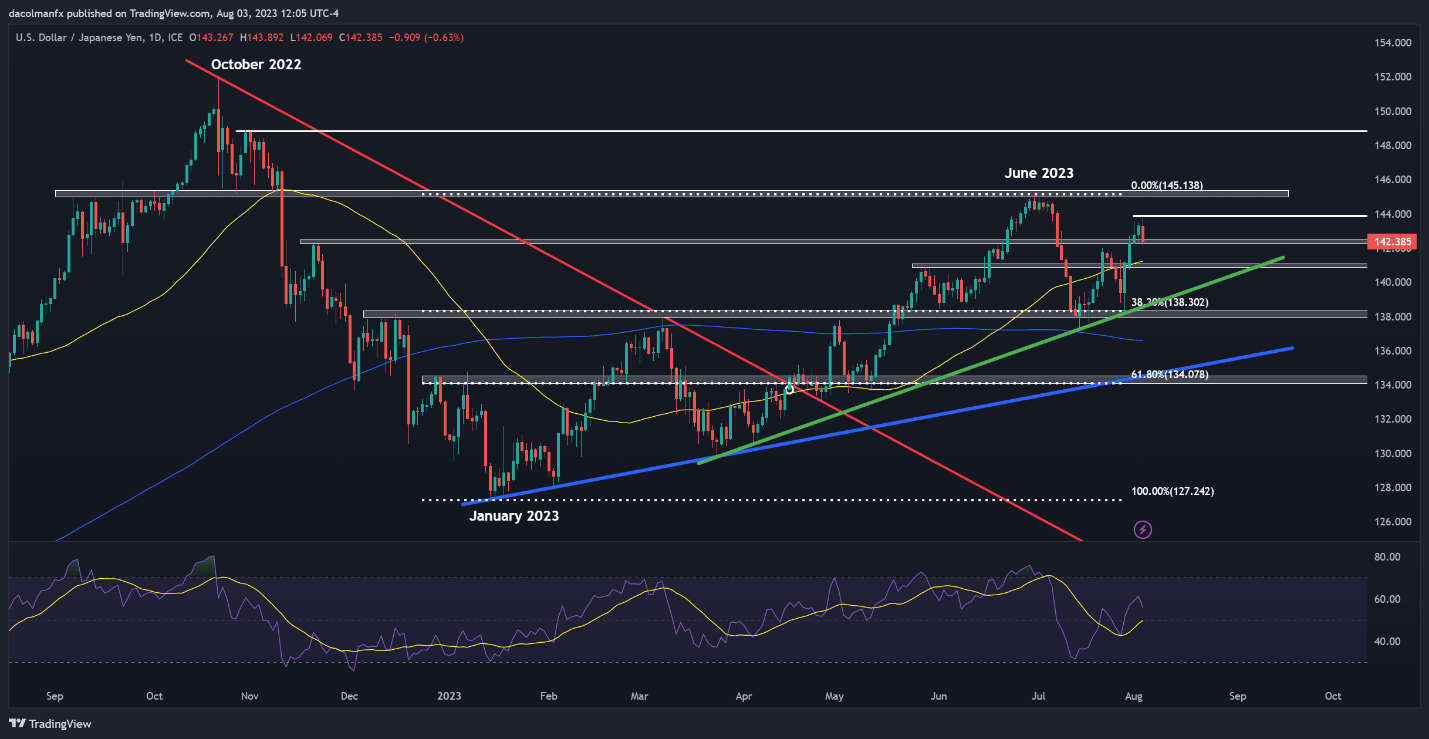Click the open value O143.267
This screenshot has width=1429, height=739.
click(213, 37)
